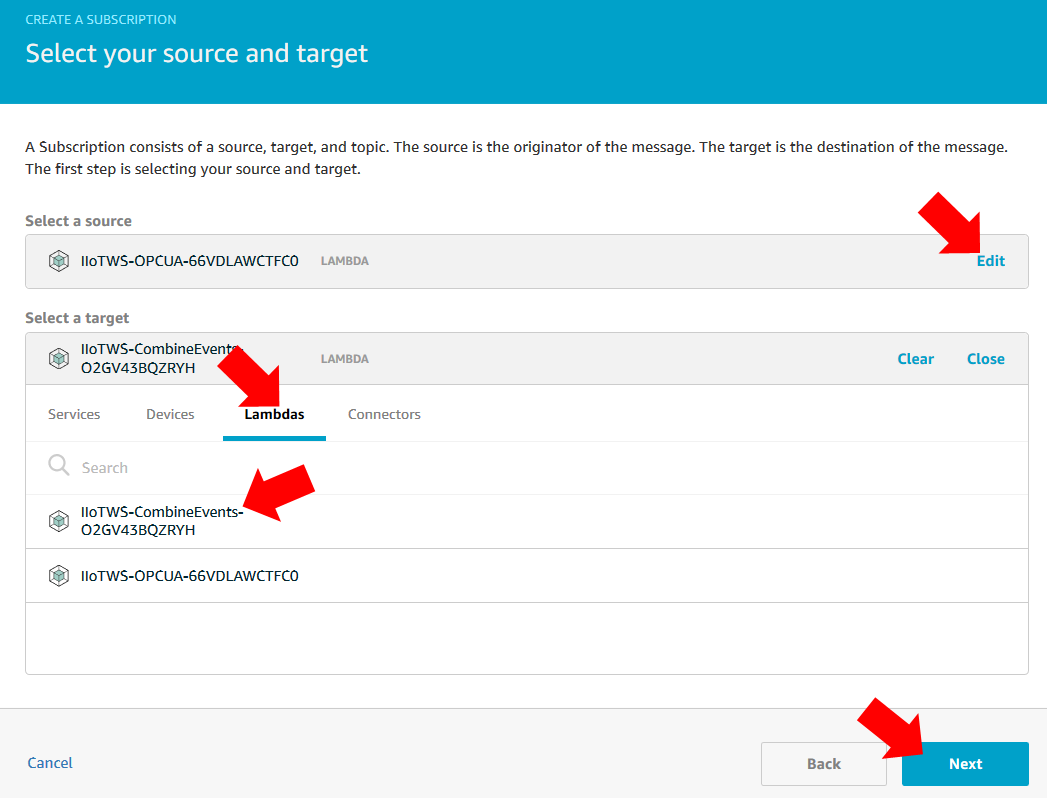Click the source name IIoTWS-OPCUA in the source row

click(x=189, y=261)
